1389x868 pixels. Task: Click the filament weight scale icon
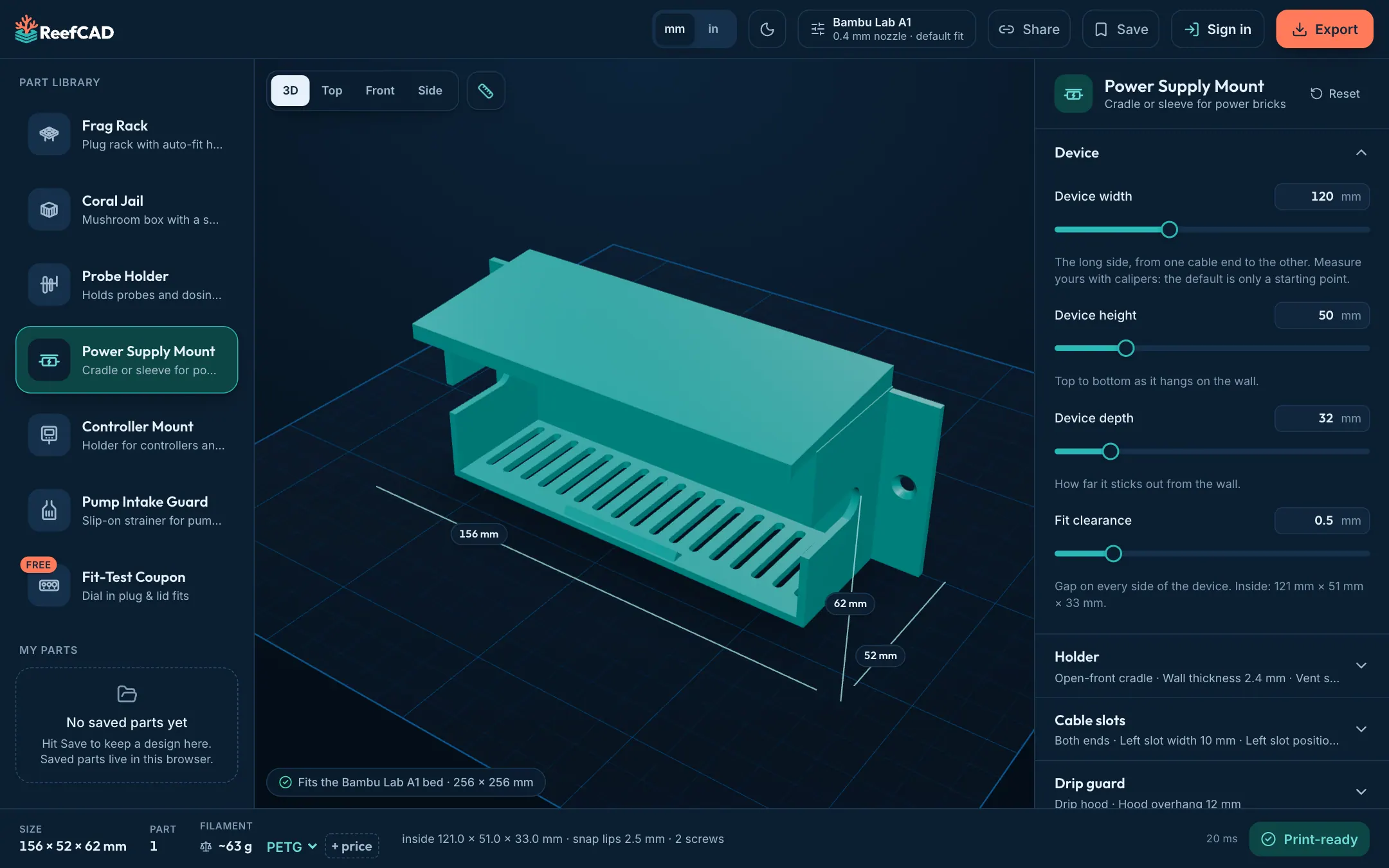coord(206,846)
